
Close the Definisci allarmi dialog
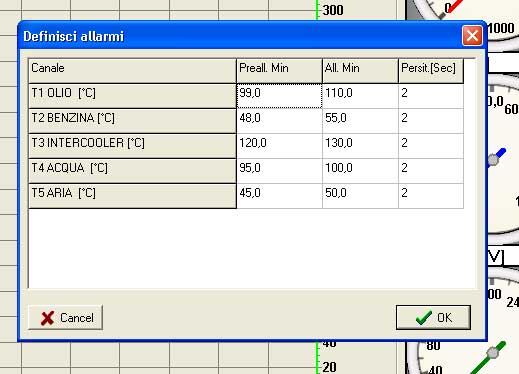(x=472, y=36)
